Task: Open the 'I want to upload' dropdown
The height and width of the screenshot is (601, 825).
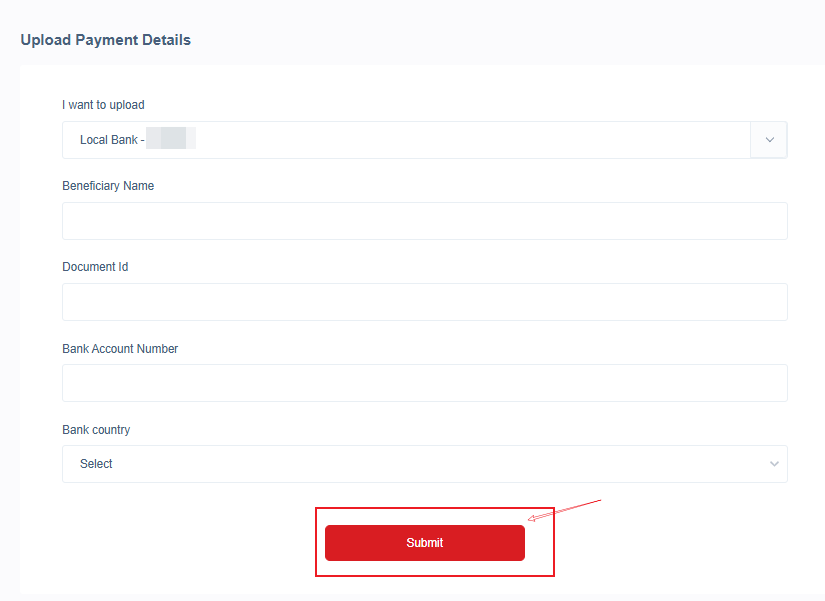Action: click(425, 140)
